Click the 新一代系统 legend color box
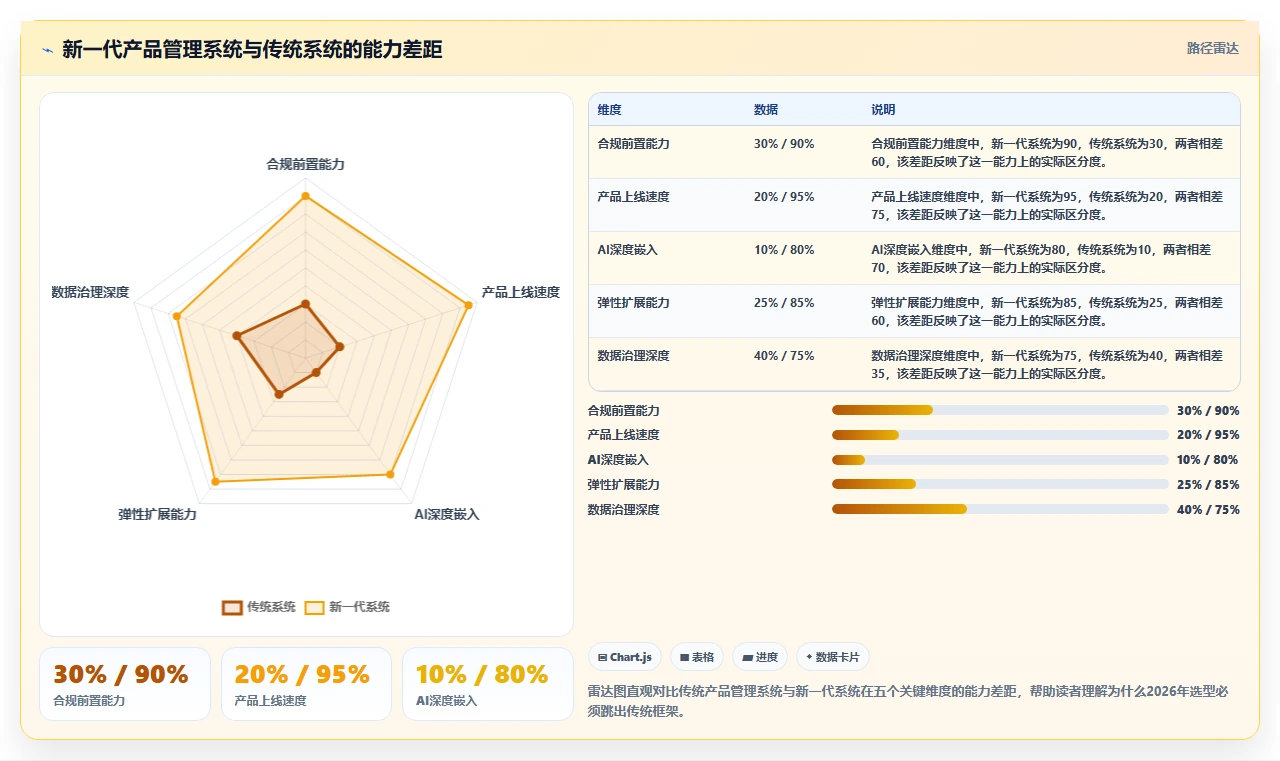 pos(314,607)
